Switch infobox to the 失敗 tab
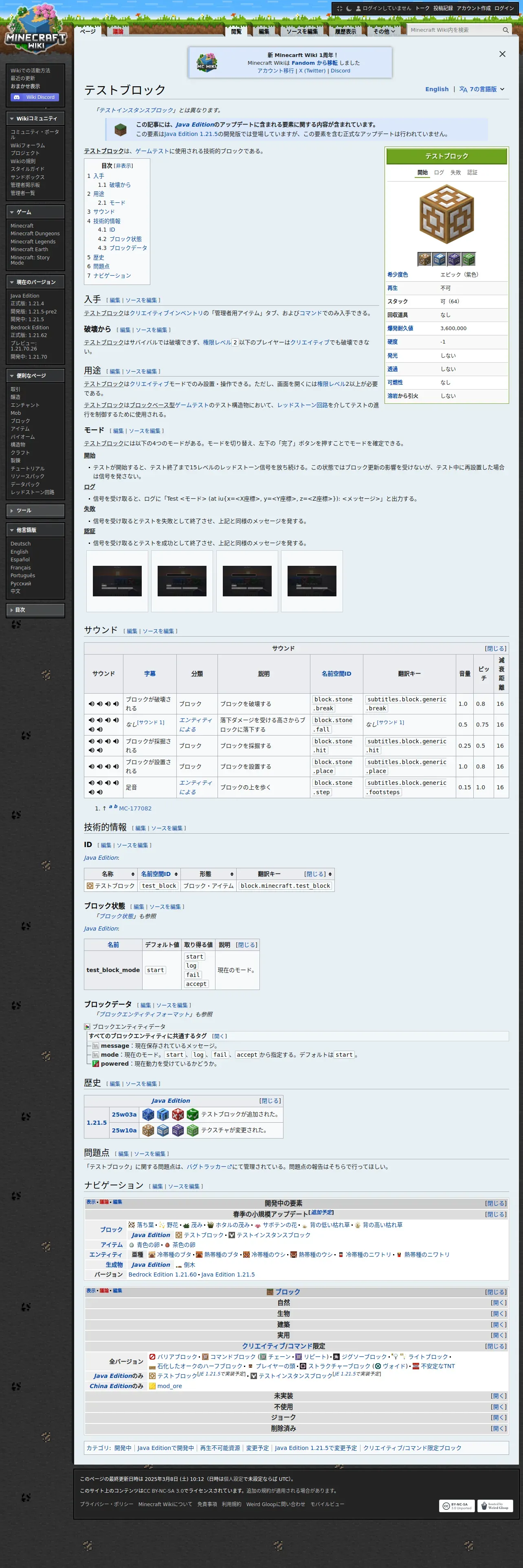 455,172
